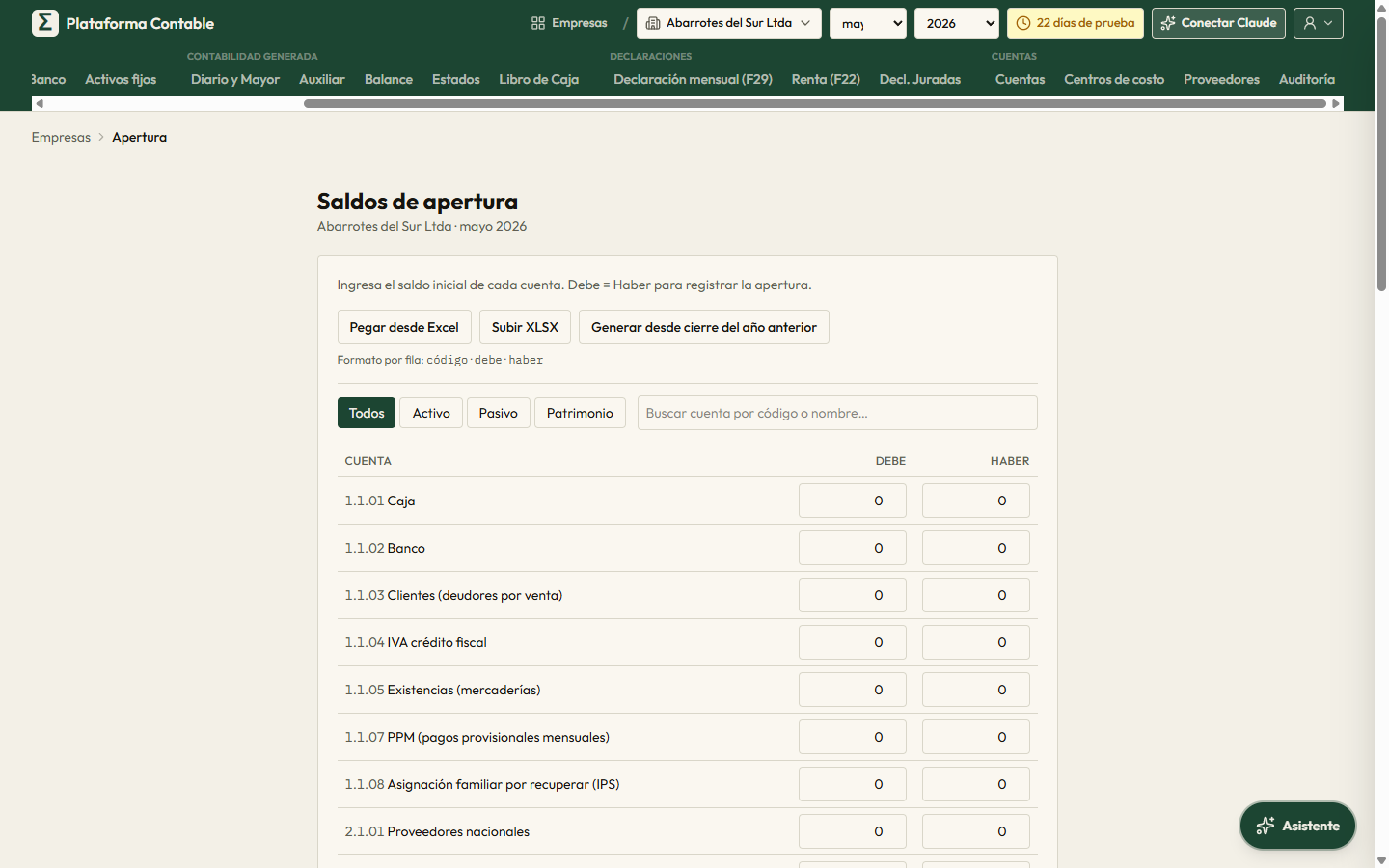Open Activos fijos in navigation
Screen dimensions: 1389x868
click(x=121, y=79)
